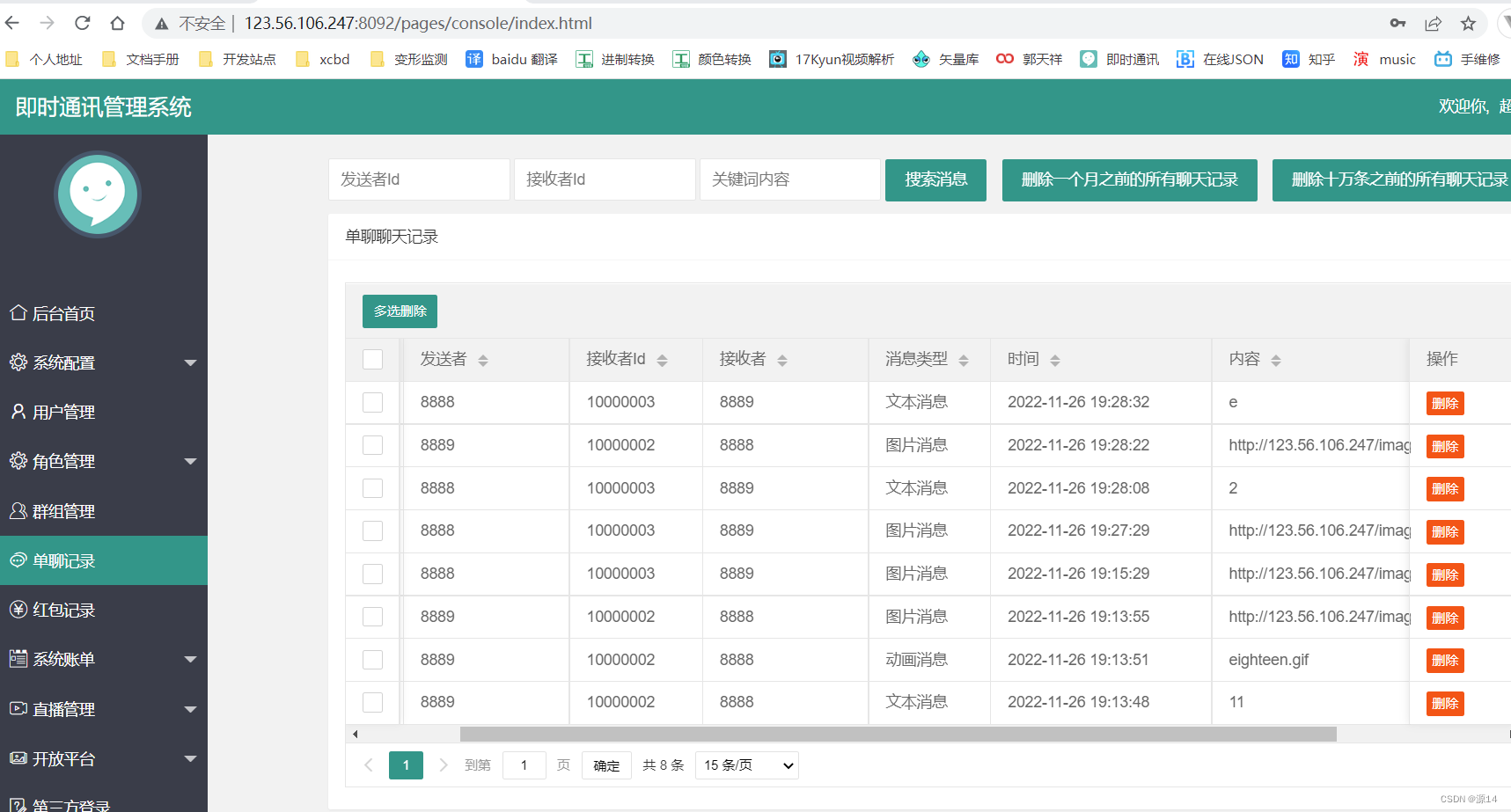This screenshot has height=812, width=1511.
Task: Delete the message with content 'e'
Action: pos(1445,403)
